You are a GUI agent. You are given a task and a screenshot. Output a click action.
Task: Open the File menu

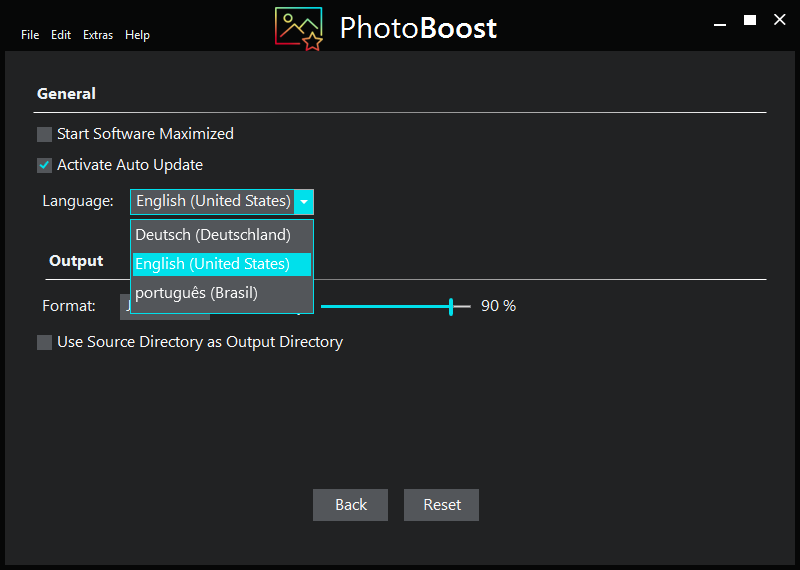click(x=30, y=35)
